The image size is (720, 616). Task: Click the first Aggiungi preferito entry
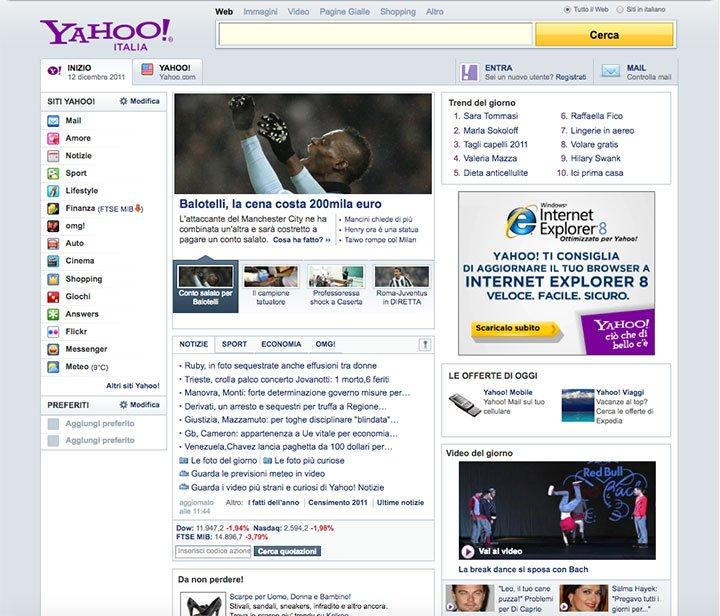point(100,424)
